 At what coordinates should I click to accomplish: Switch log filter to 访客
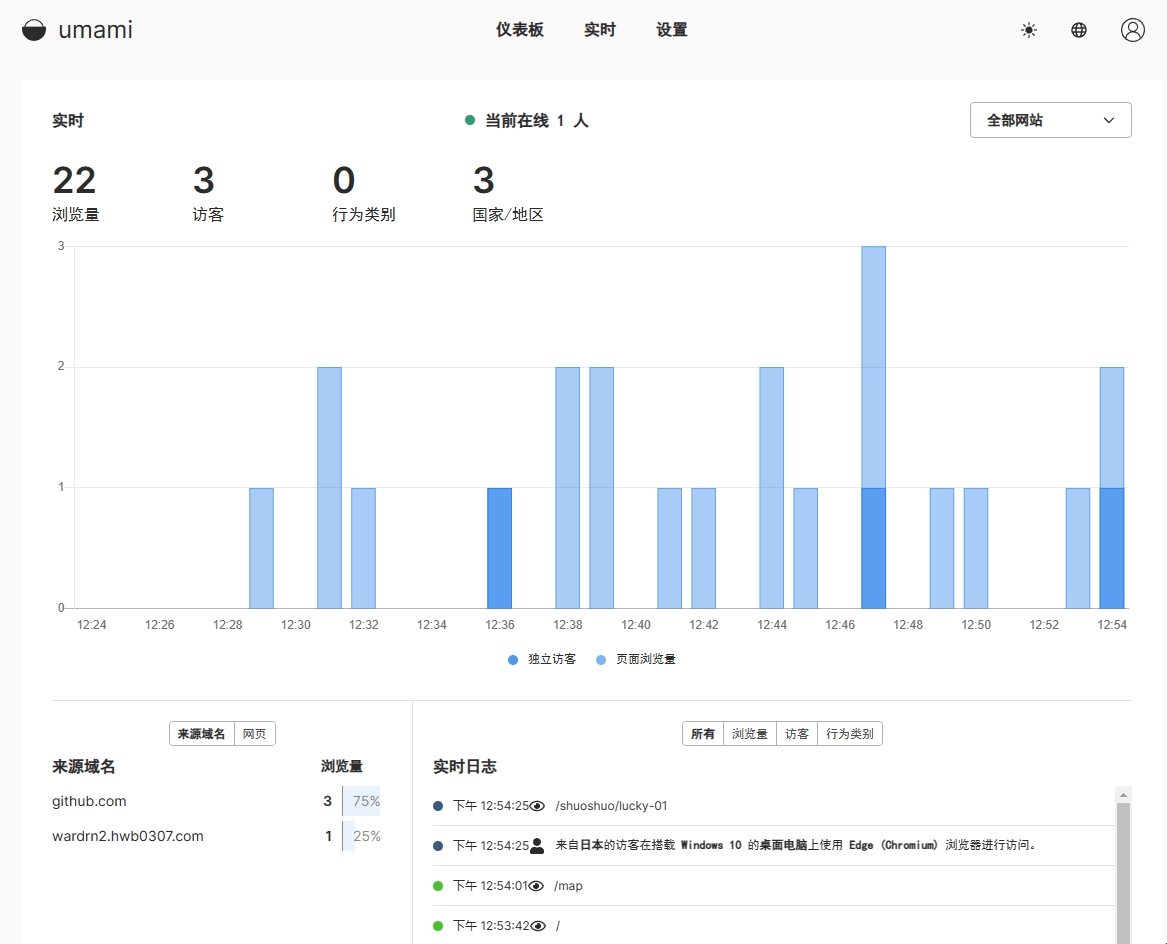[797, 734]
